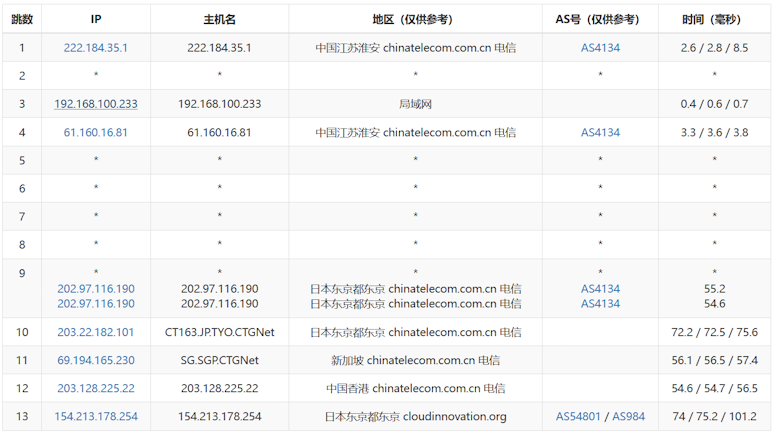
Task: Open the AS4134 link in hop 1
Action: [x=600, y=48]
